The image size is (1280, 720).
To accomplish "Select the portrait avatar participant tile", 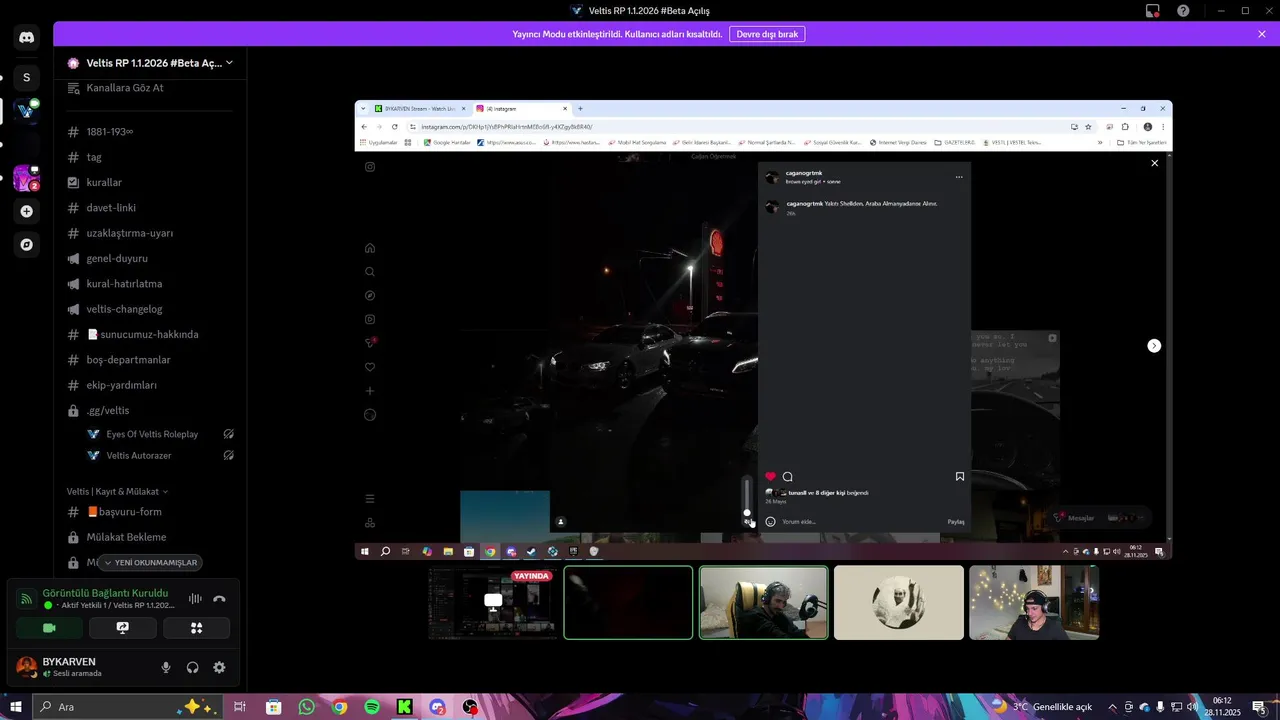I will (x=899, y=602).
